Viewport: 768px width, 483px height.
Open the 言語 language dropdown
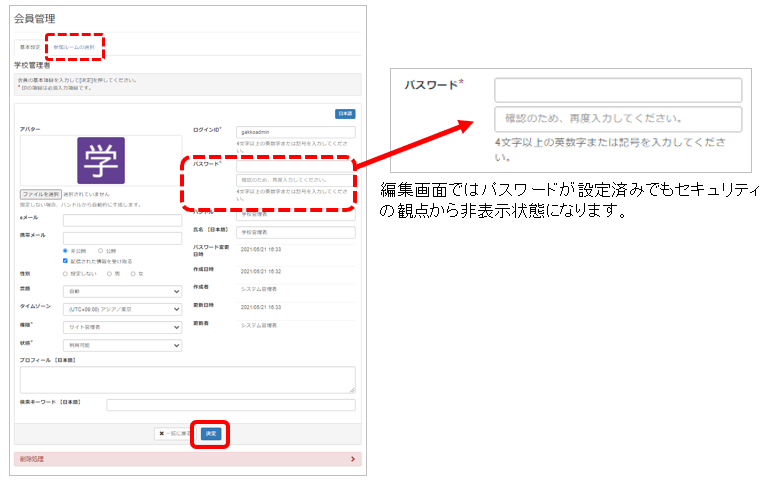click(121, 292)
